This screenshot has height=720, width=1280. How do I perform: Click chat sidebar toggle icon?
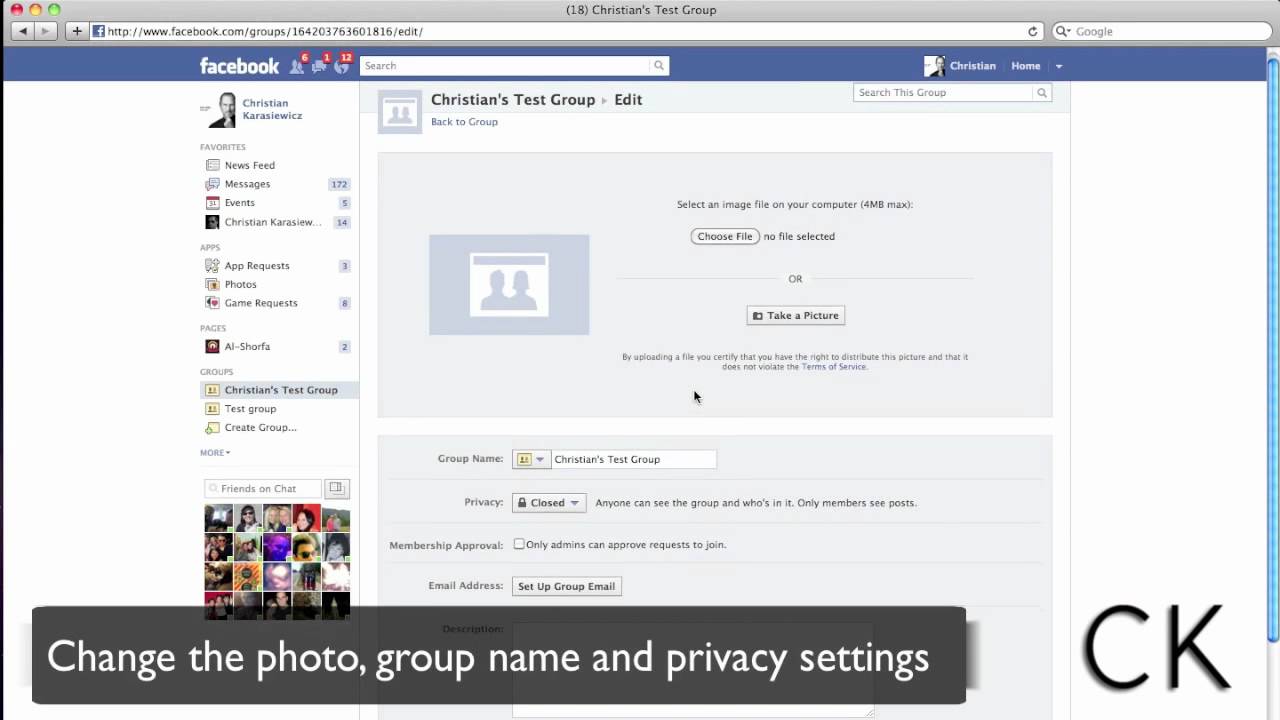[336, 488]
